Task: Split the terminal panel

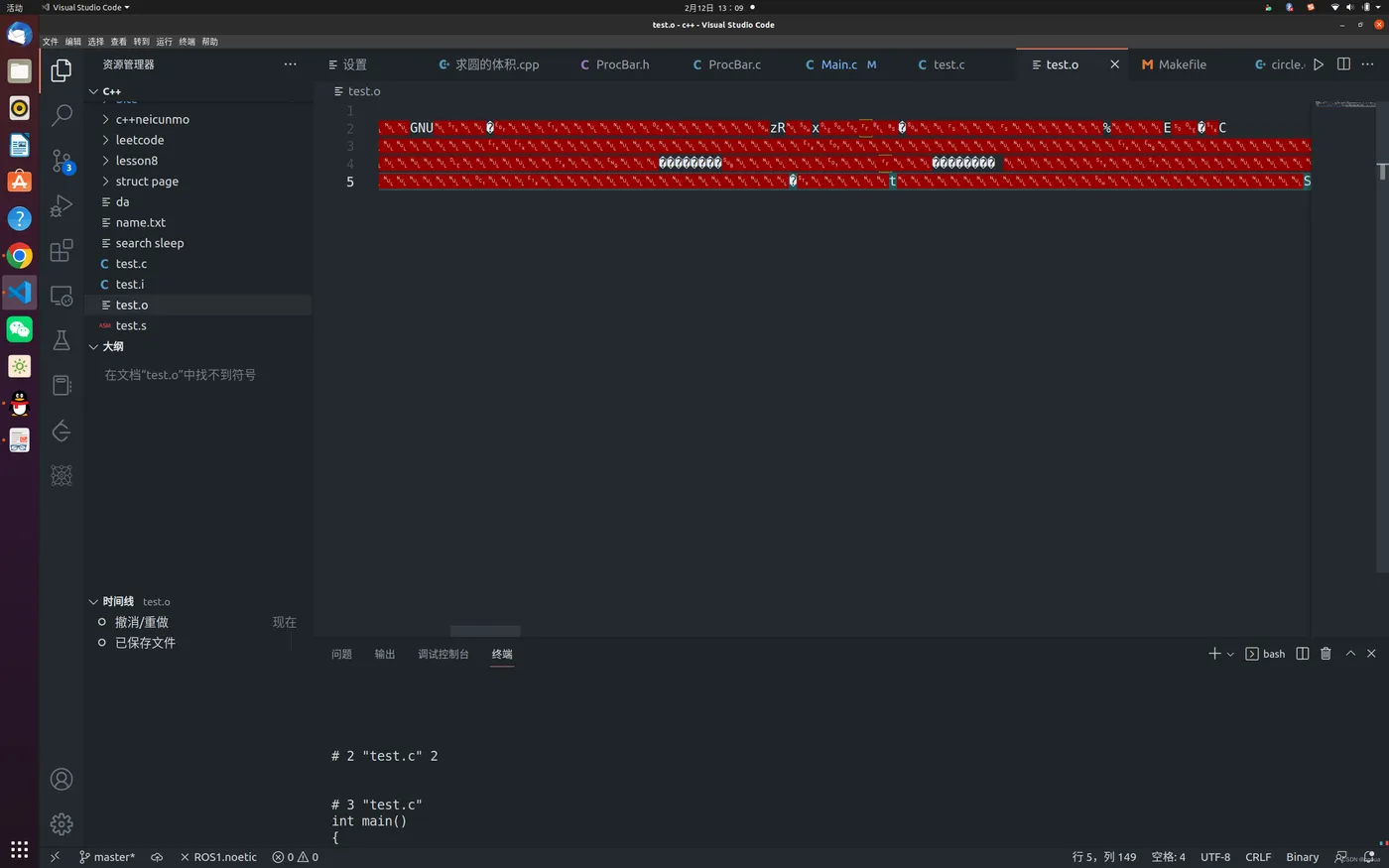Action: [x=1303, y=654]
